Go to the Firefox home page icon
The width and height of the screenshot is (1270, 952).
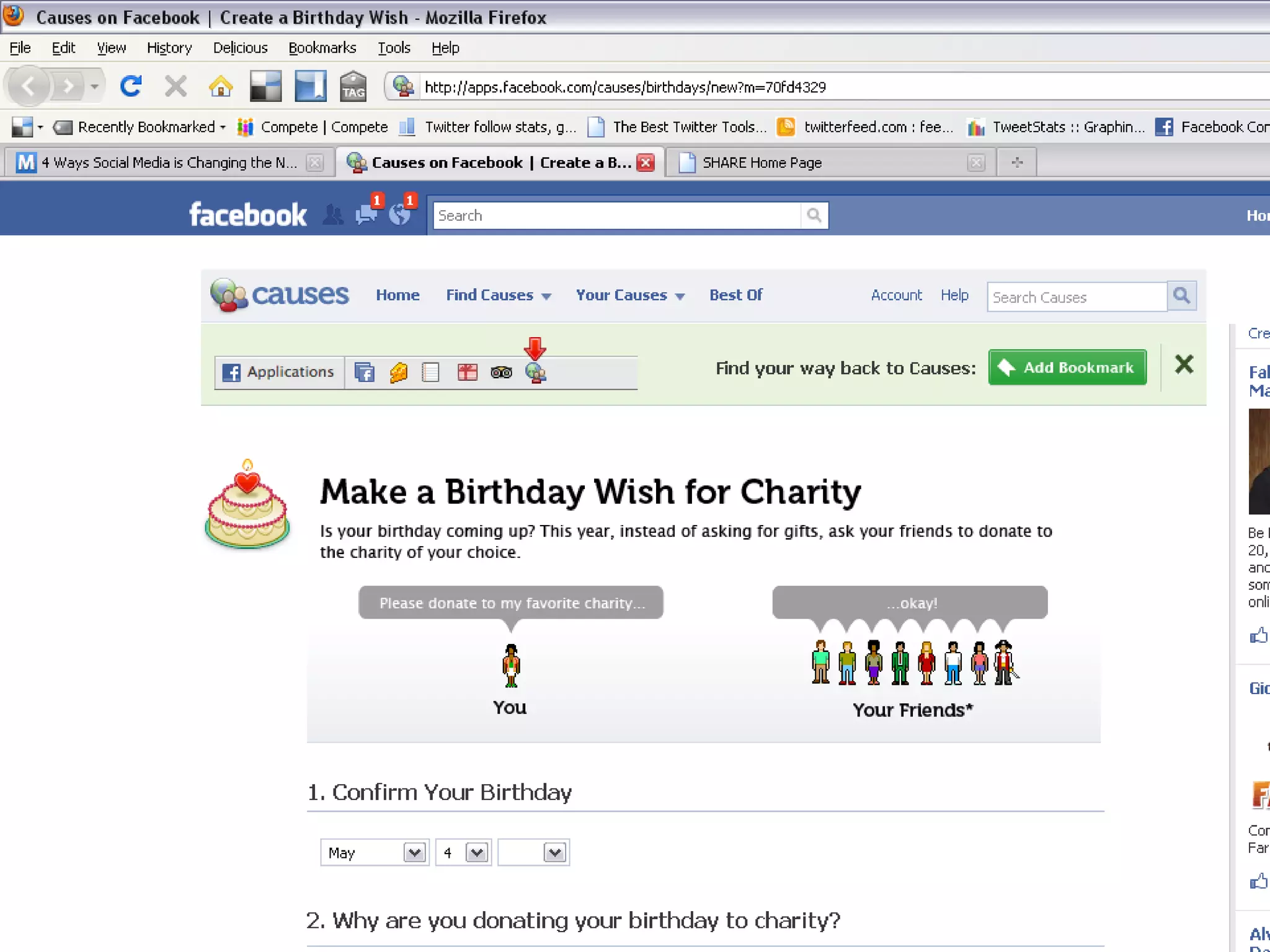point(221,86)
